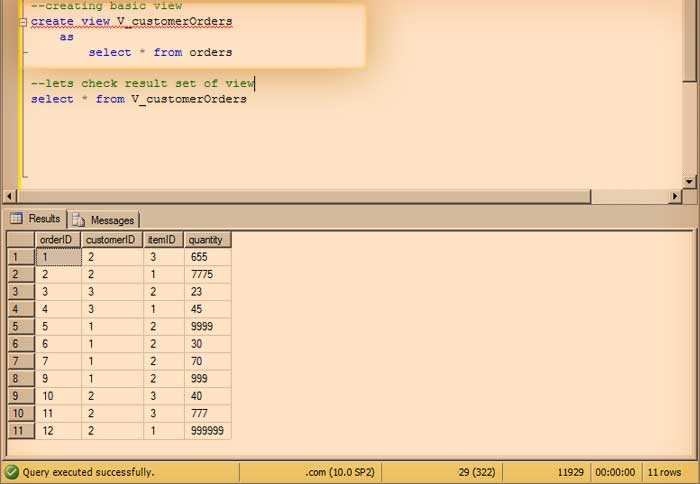700x484 pixels.
Task: Click the Results tab grid icon
Action: (x=17, y=218)
